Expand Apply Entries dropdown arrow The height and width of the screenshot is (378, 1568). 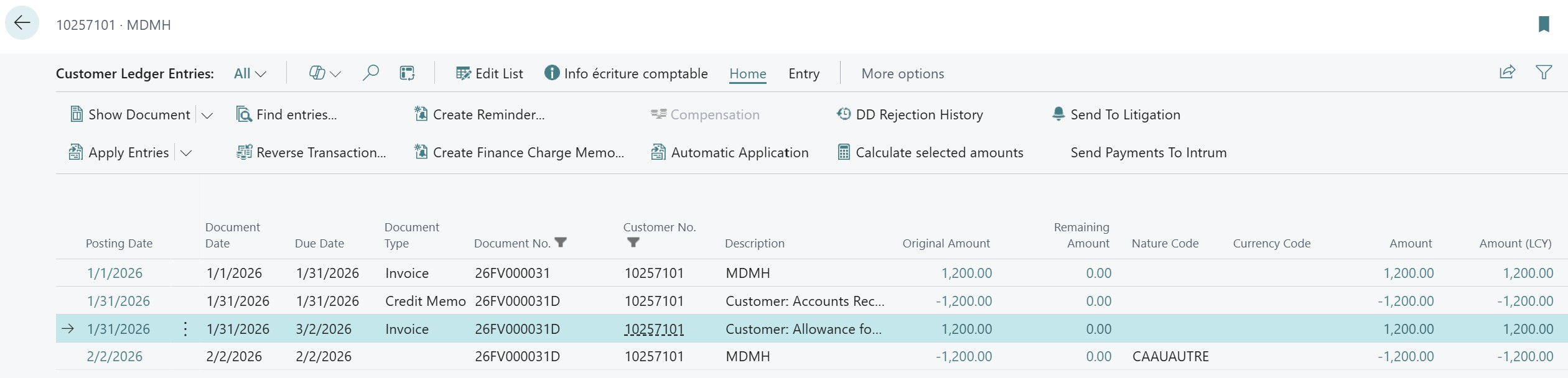[186, 154]
